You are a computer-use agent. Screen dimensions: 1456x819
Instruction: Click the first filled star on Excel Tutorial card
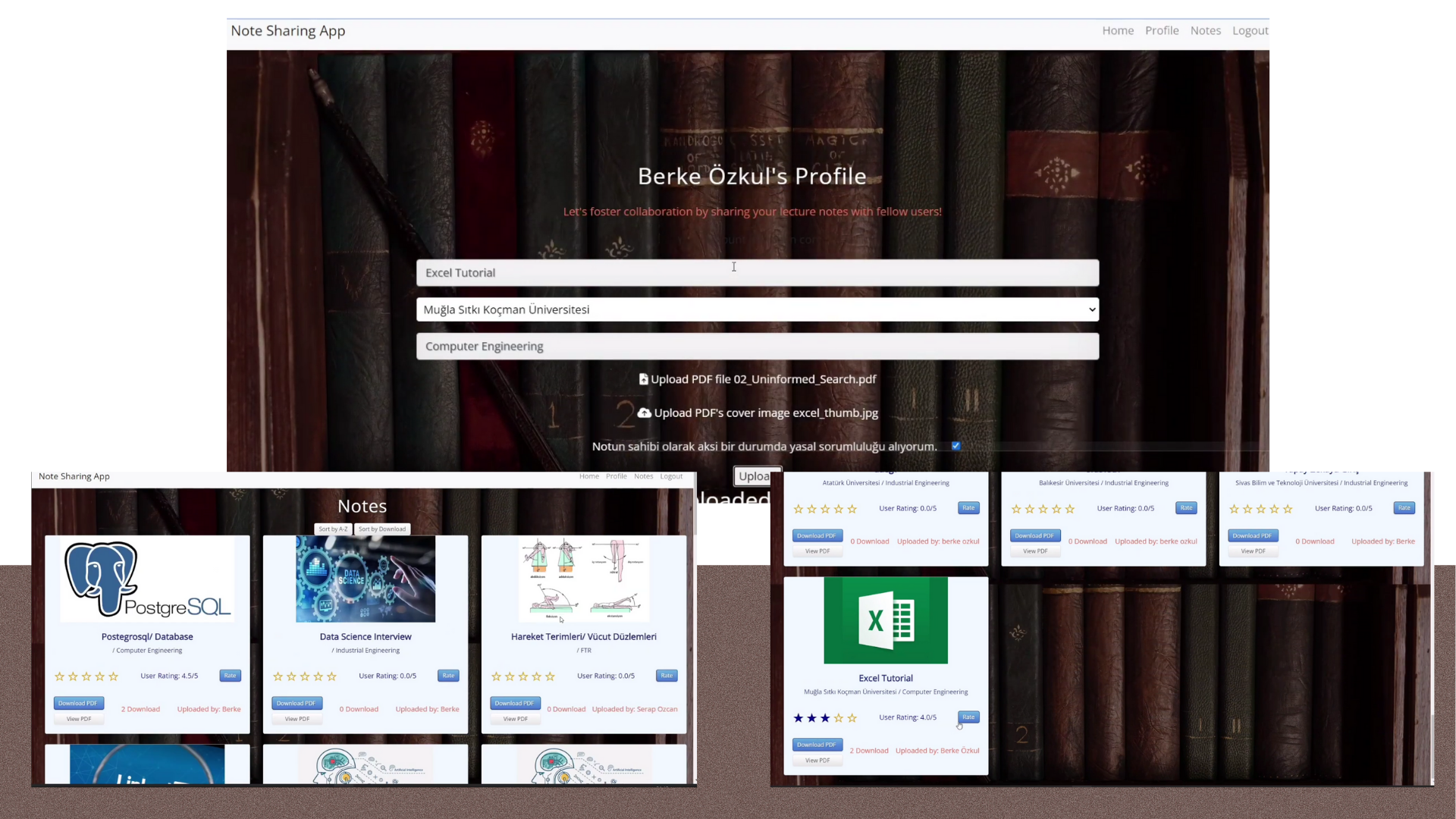pyautogui.click(x=799, y=718)
